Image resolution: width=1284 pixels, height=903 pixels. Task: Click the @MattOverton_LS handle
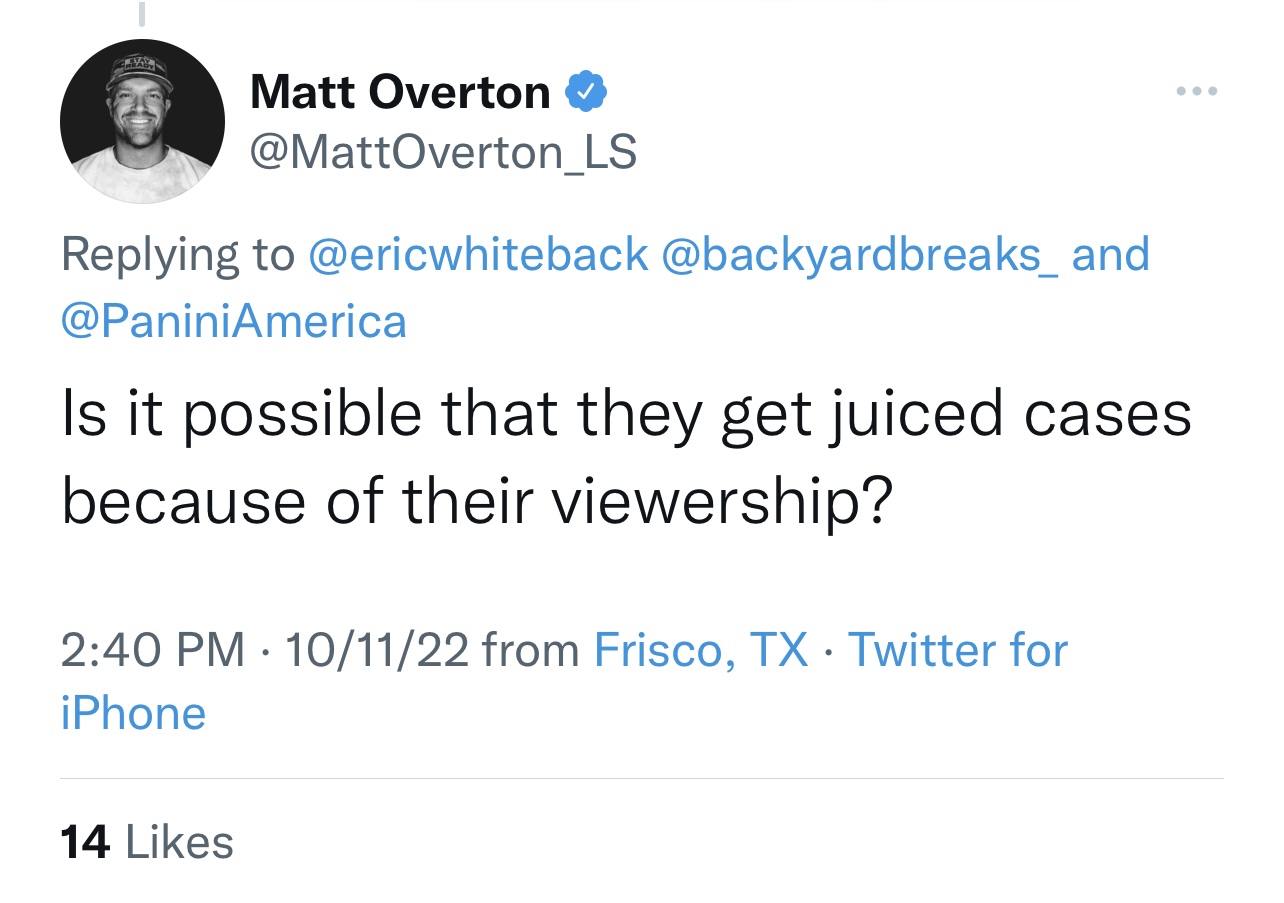(443, 153)
